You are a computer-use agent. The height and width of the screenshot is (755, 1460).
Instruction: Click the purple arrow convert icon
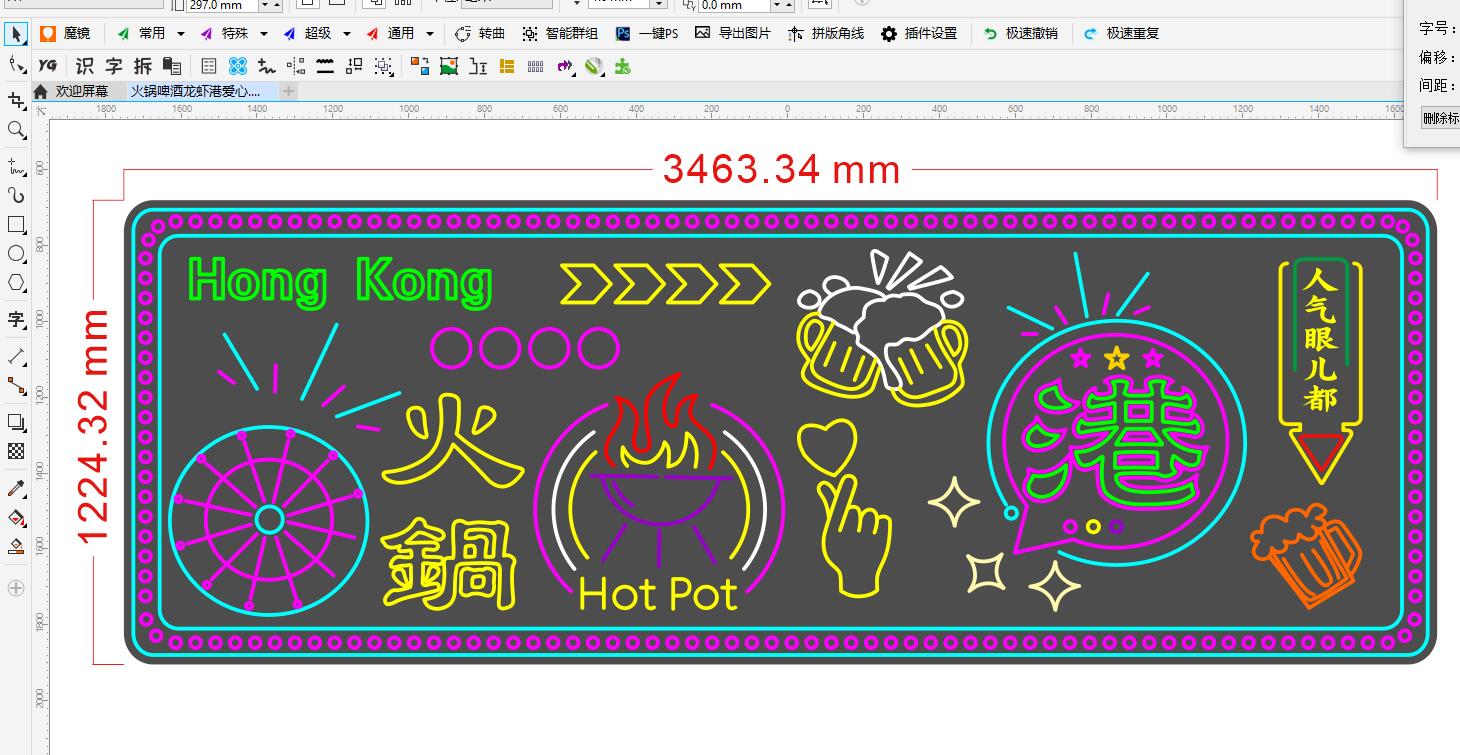coord(565,66)
